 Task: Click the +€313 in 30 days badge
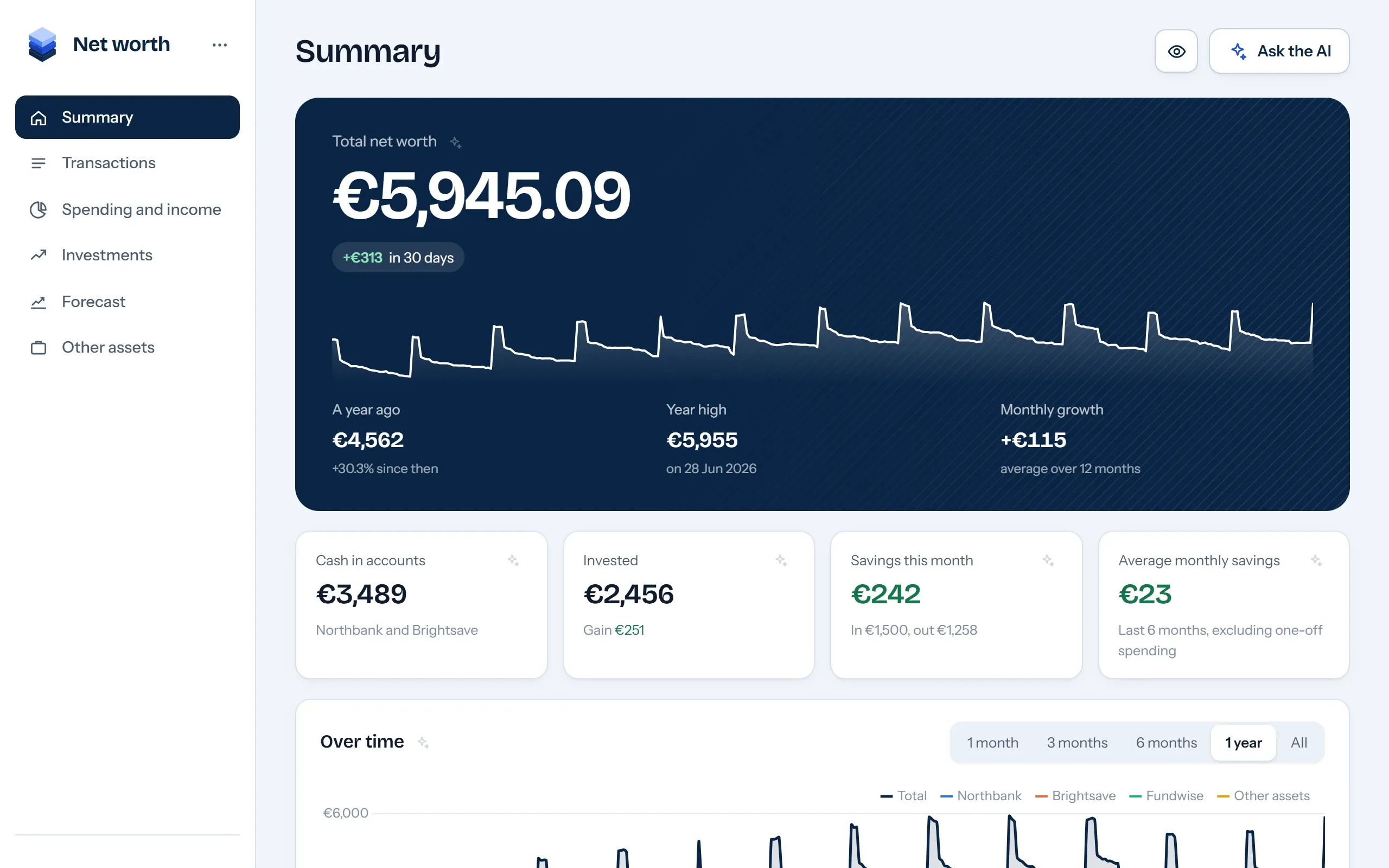[x=398, y=258]
